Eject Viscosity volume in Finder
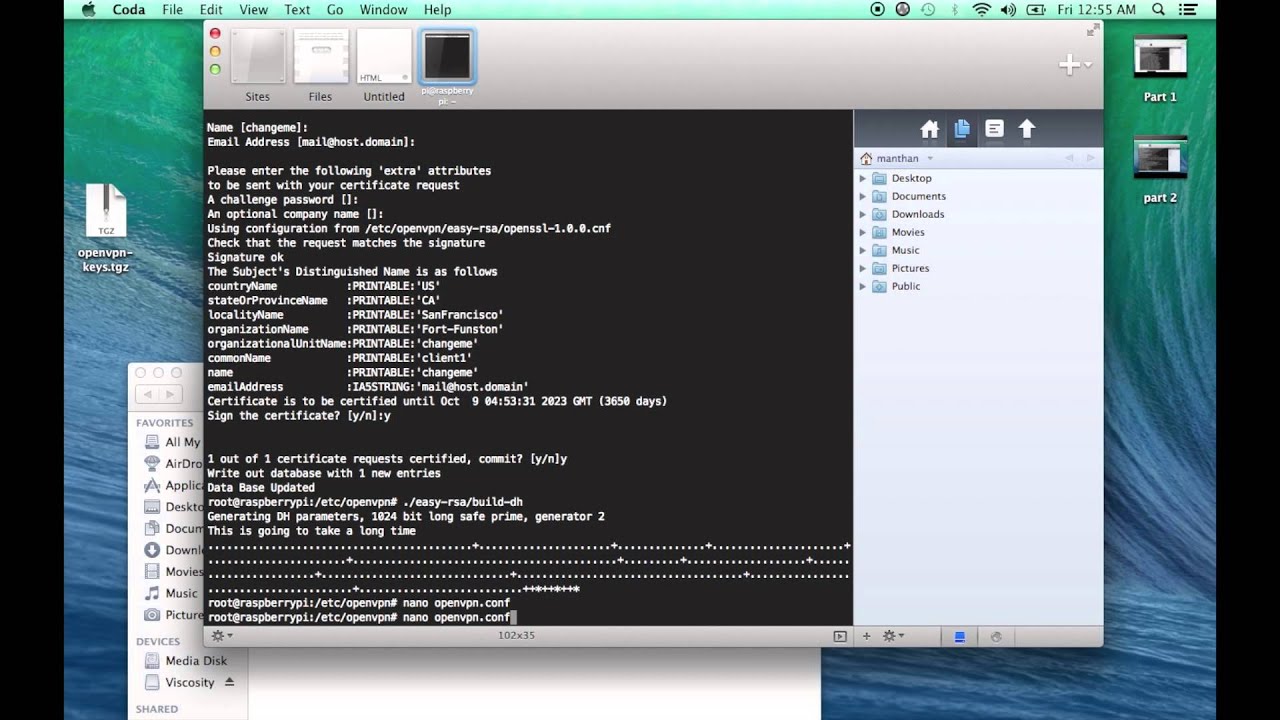Viewport: 1280px width, 720px height. [x=229, y=682]
